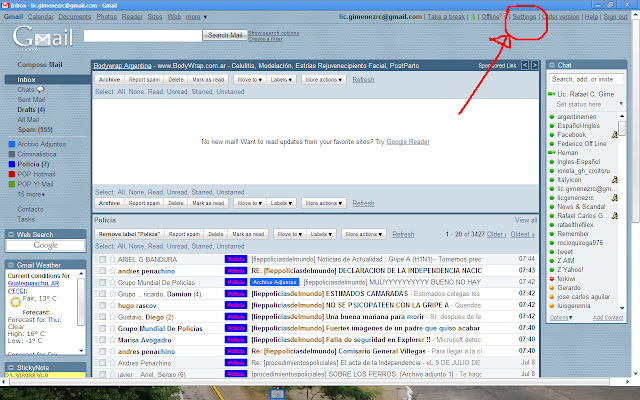640x400 pixels.
Task: Select the Andres Penachino Jul 8 message checkbox
Action: point(102,363)
